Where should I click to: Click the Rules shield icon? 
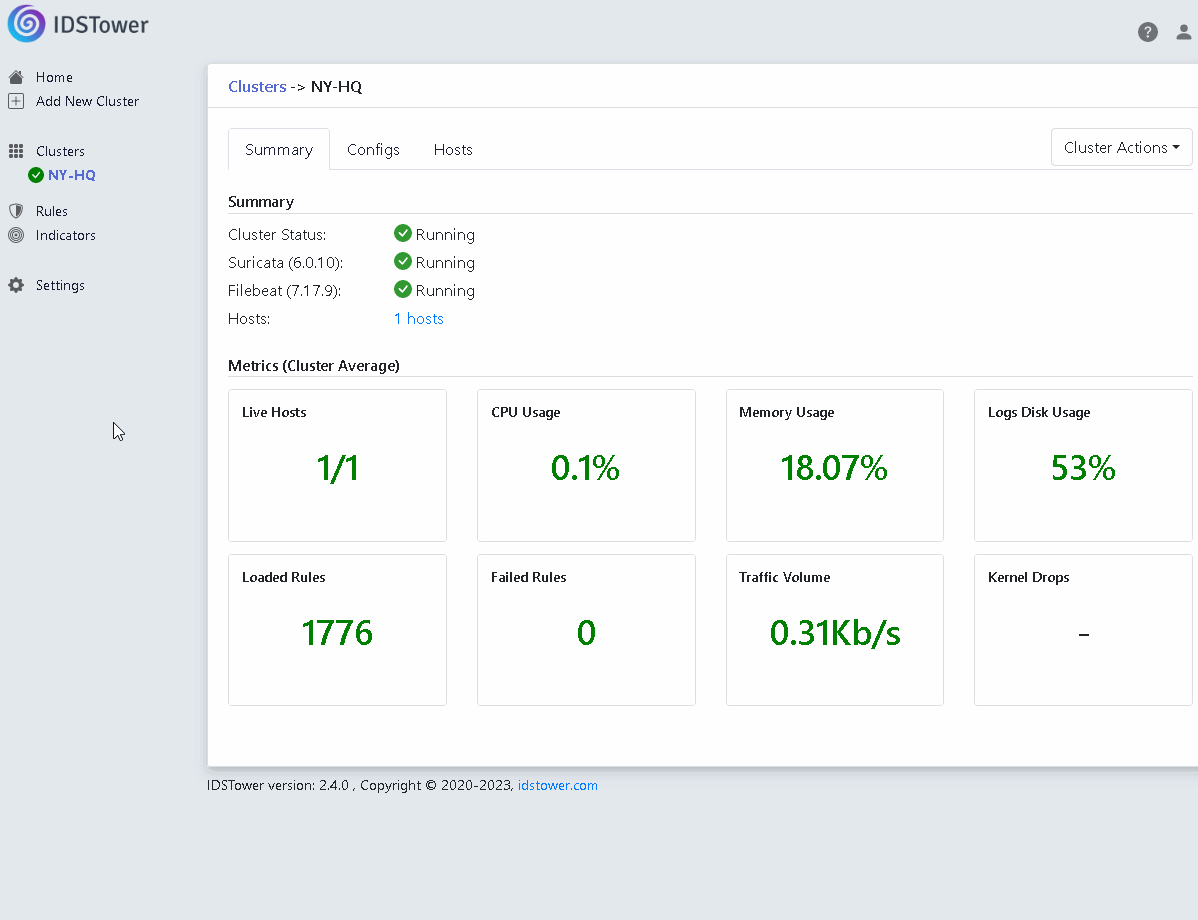(16, 211)
